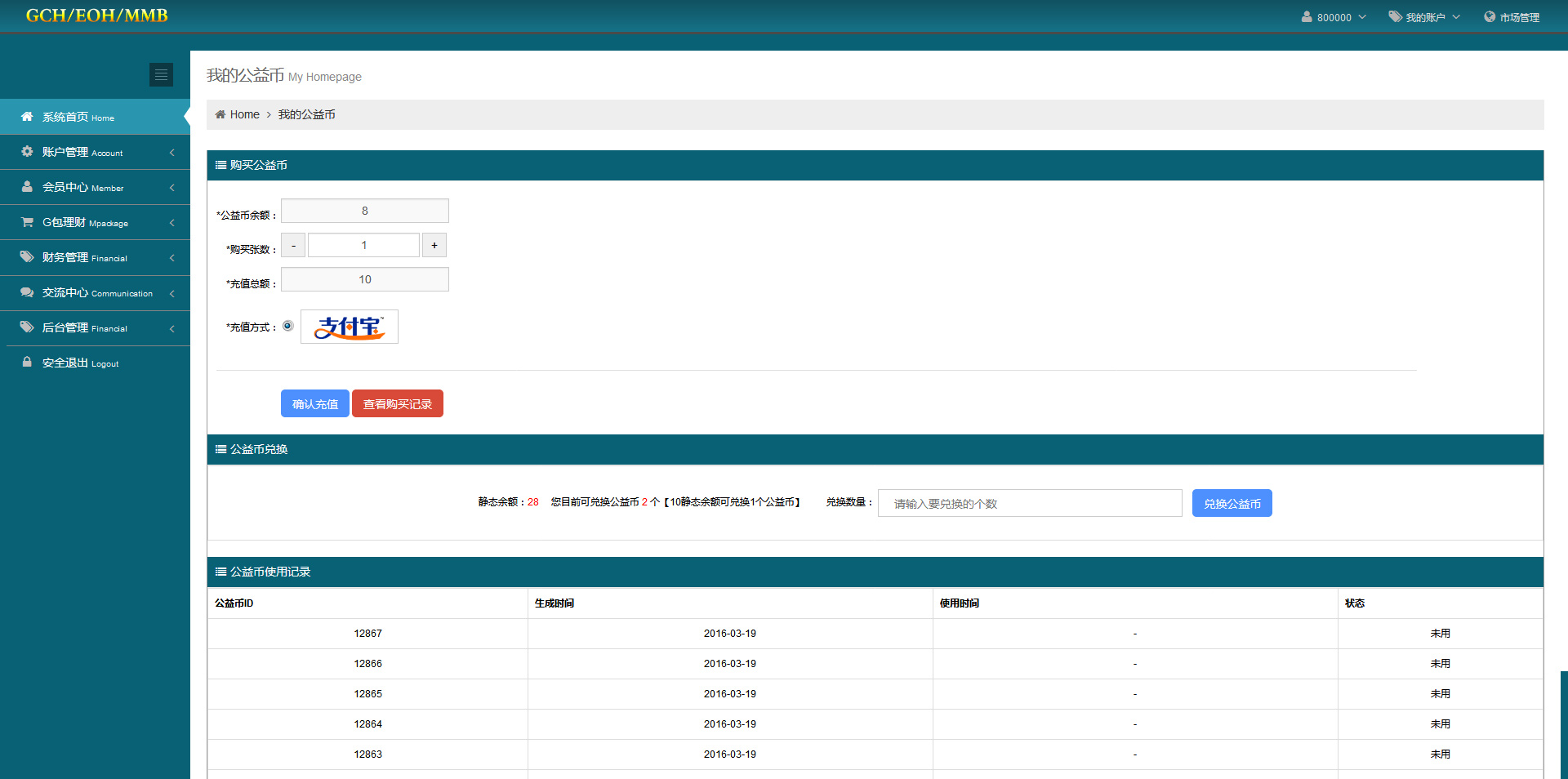Click the globe icon for 市场管理
This screenshot has height=779, width=1568.
(1490, 17)
